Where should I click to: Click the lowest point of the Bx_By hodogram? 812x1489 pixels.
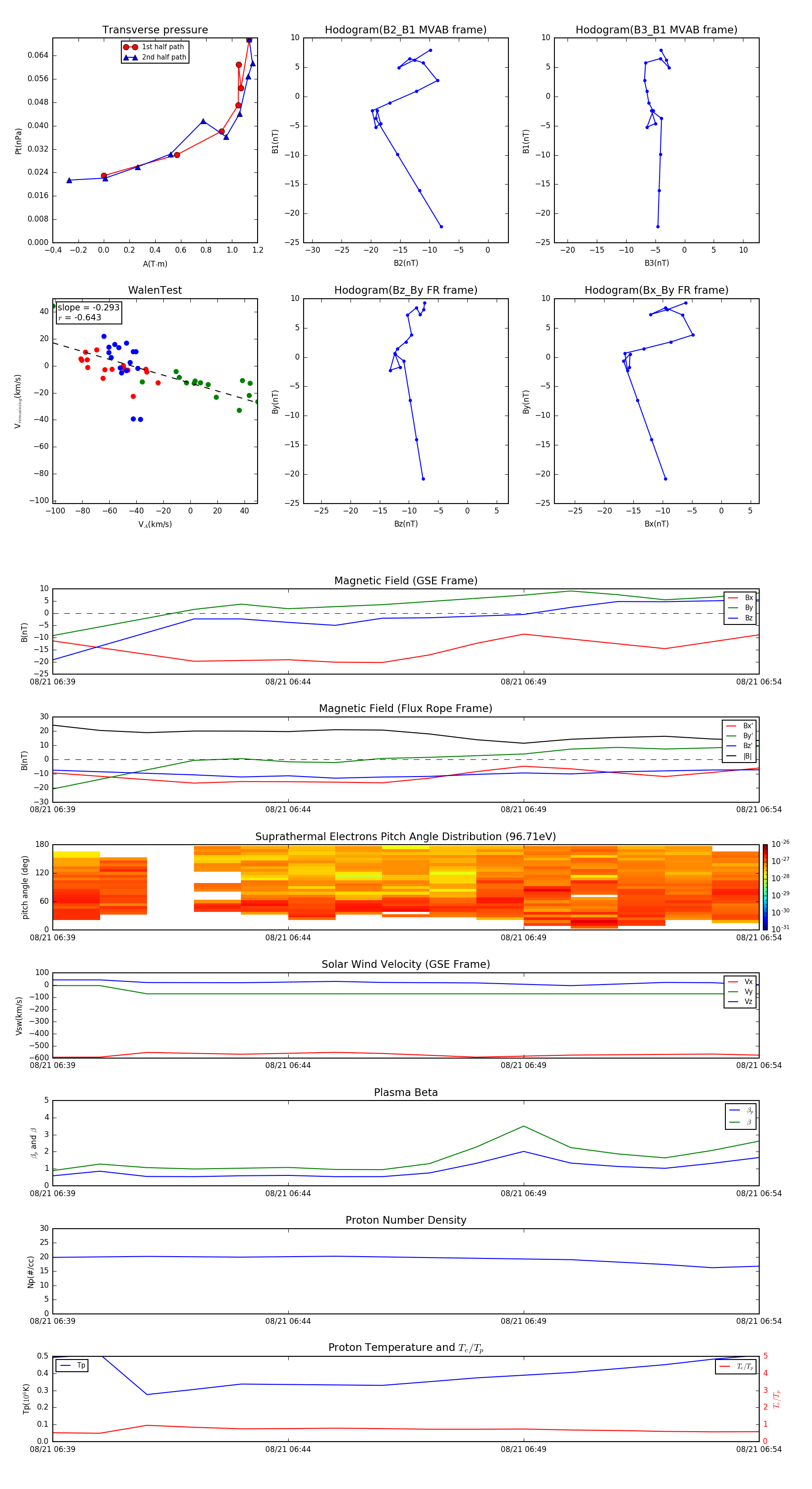[665, 479]
